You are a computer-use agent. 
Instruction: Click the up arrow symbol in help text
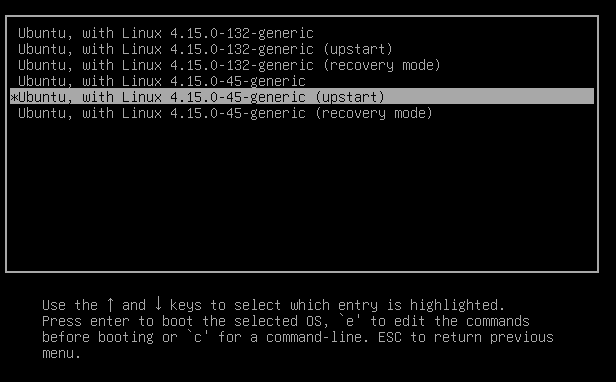tap(110, 304)
